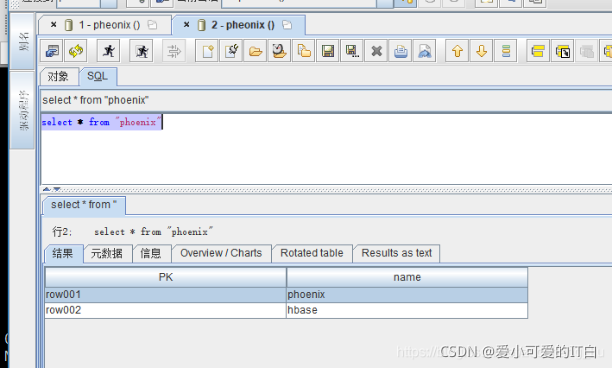
Task: Click the append-file document-folder icon
Action: click(304, 51)
